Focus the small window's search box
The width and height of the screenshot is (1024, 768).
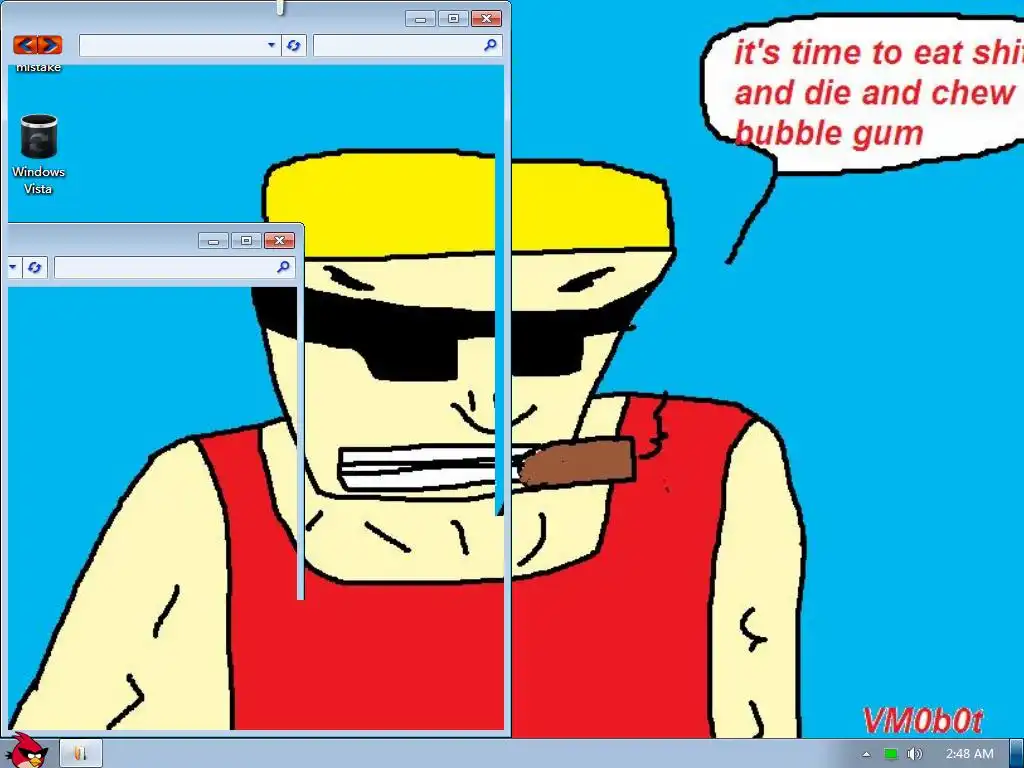pos(174,267)
